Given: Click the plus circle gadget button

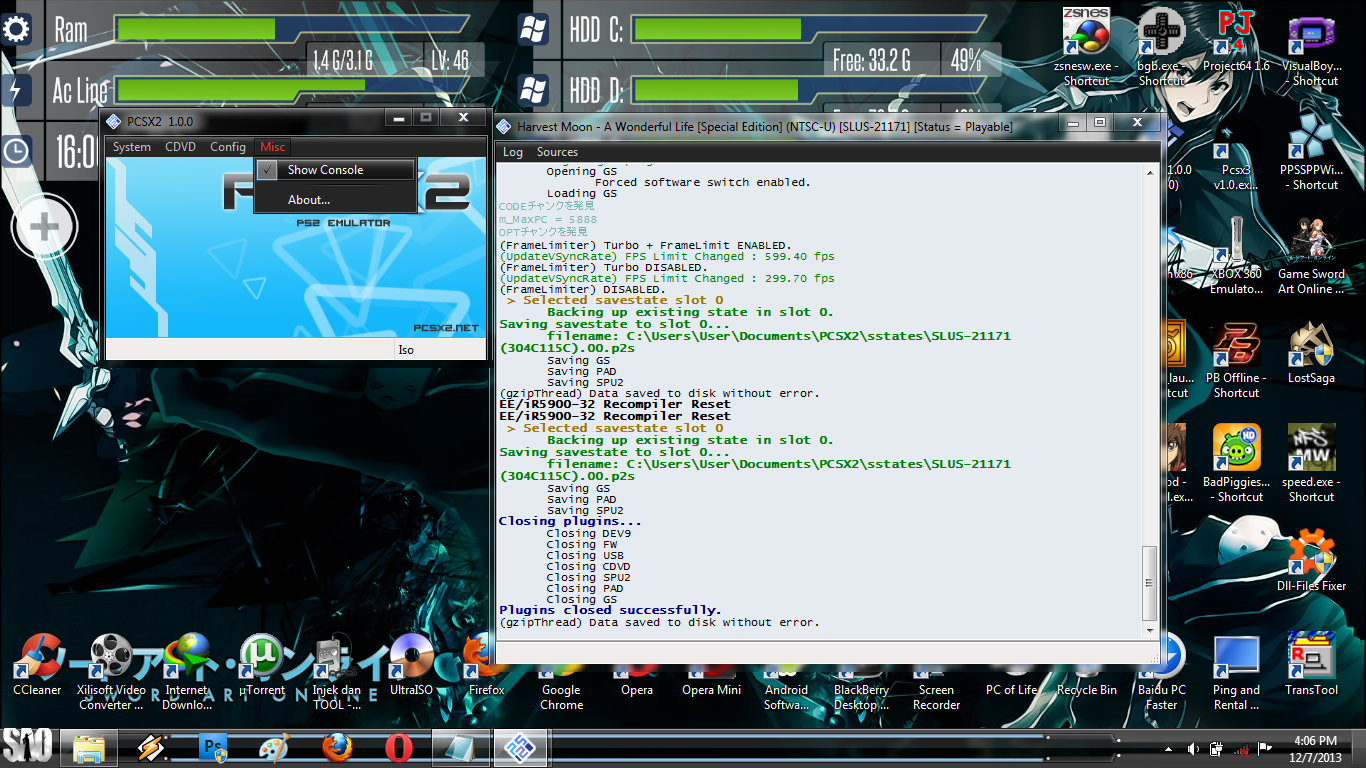Looking at the screenshot, I should 44,227.
